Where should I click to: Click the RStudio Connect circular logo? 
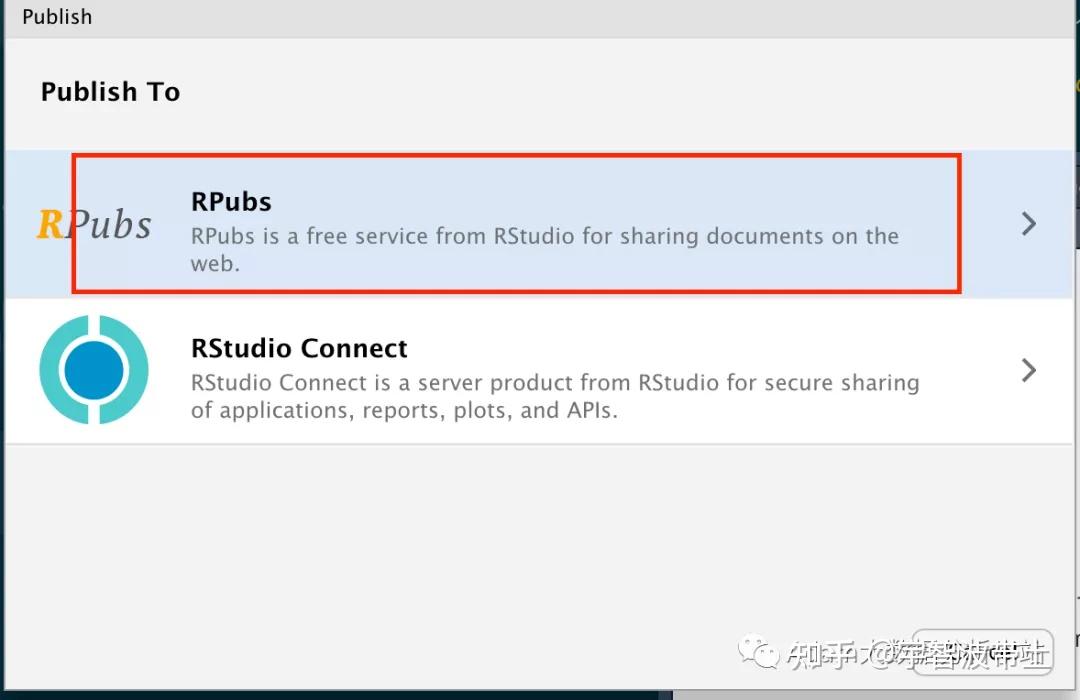94,370
